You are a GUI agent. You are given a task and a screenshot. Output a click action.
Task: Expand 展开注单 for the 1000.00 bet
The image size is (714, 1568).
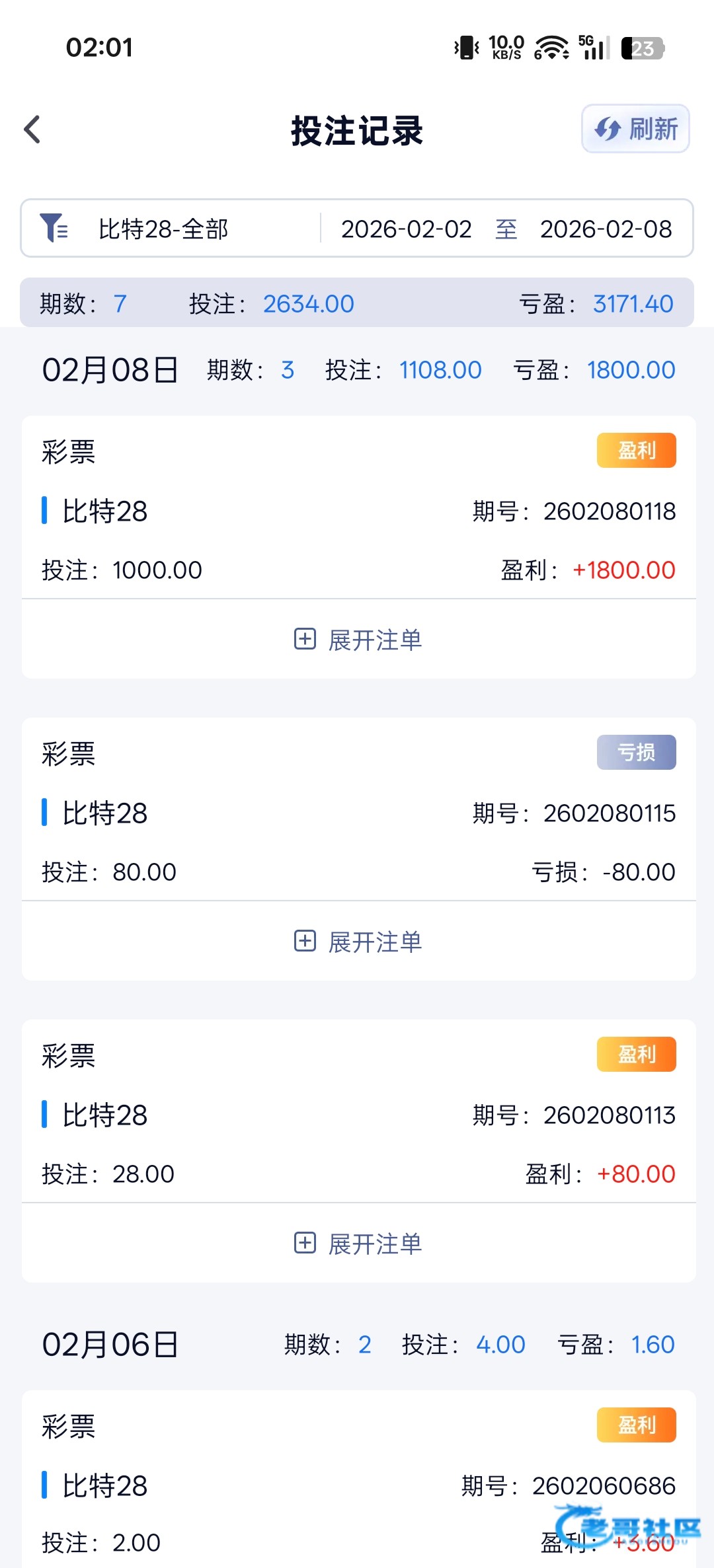click(375, 640)
